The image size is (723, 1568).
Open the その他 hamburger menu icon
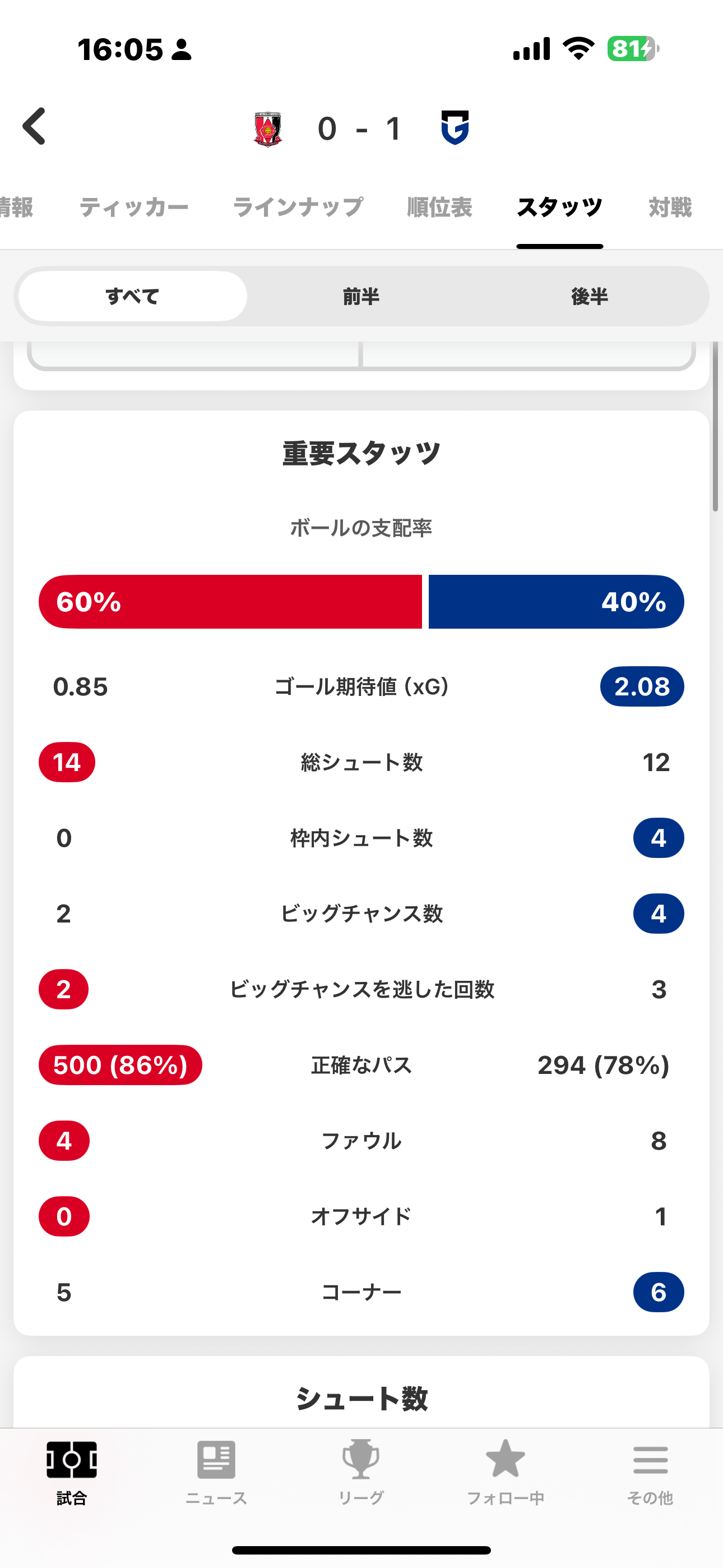click(651, 1460)
